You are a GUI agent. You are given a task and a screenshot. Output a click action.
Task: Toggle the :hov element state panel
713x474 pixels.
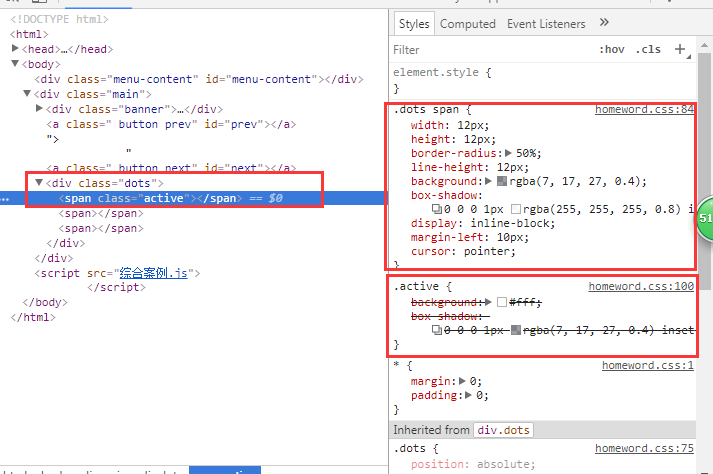tap(612, 49)
